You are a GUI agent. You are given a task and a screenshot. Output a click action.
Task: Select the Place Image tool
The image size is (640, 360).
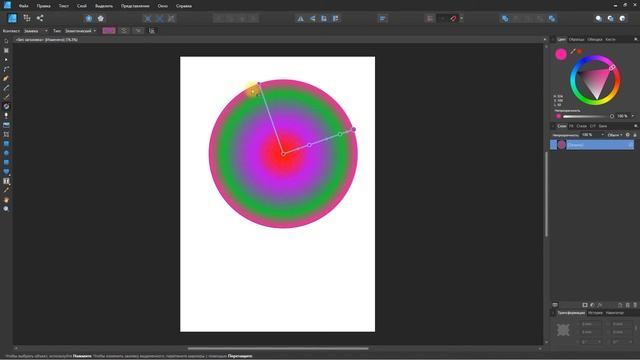pos(6,125)
